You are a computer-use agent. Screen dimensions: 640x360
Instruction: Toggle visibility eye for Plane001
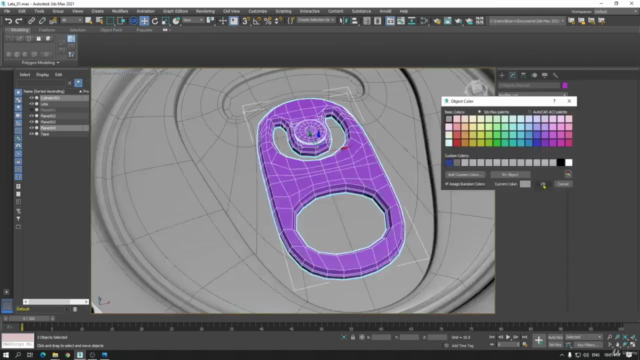[31, 110]
